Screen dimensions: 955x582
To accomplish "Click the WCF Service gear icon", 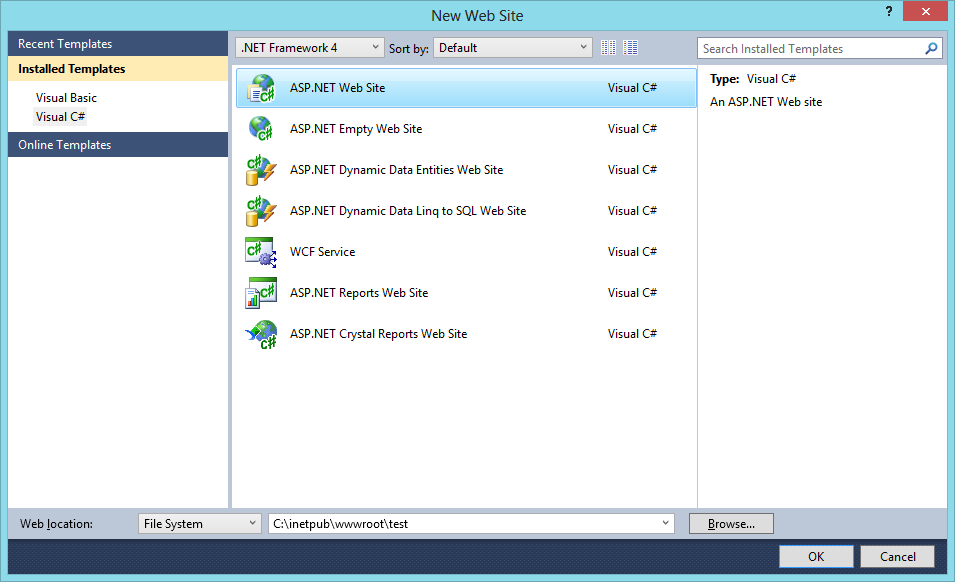I will pyautogui.click(x=261, y=252).
